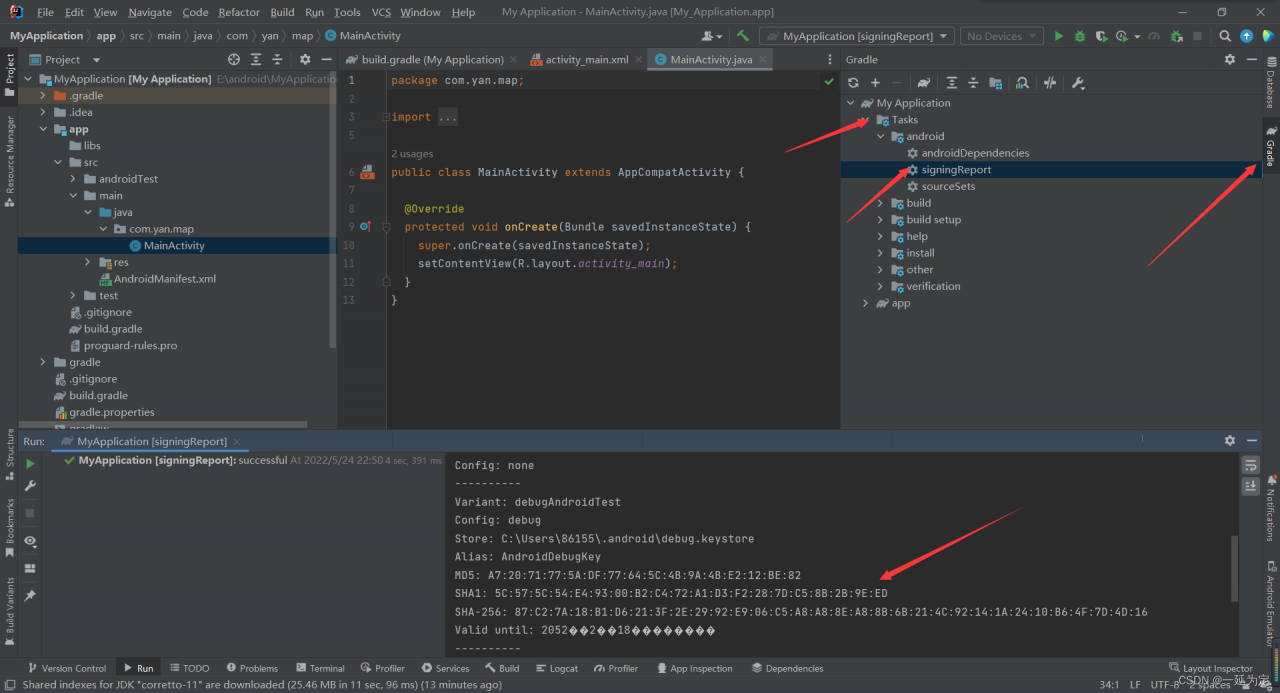Switch to the activity_main.xml tab
The height and width of the screenshot is (693, 1280).
[586, 59]
